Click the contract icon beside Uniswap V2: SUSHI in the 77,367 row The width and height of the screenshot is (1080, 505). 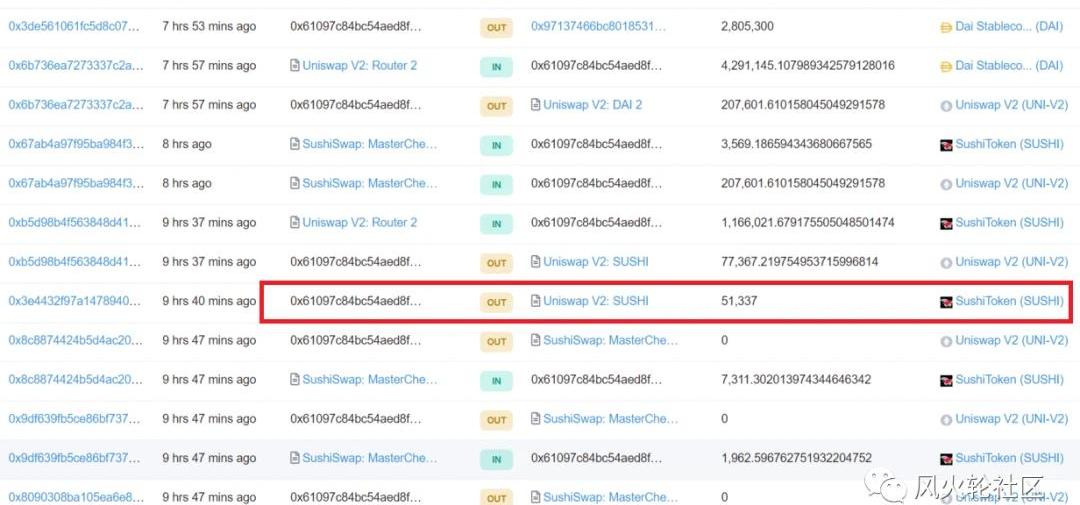point(536,262)
